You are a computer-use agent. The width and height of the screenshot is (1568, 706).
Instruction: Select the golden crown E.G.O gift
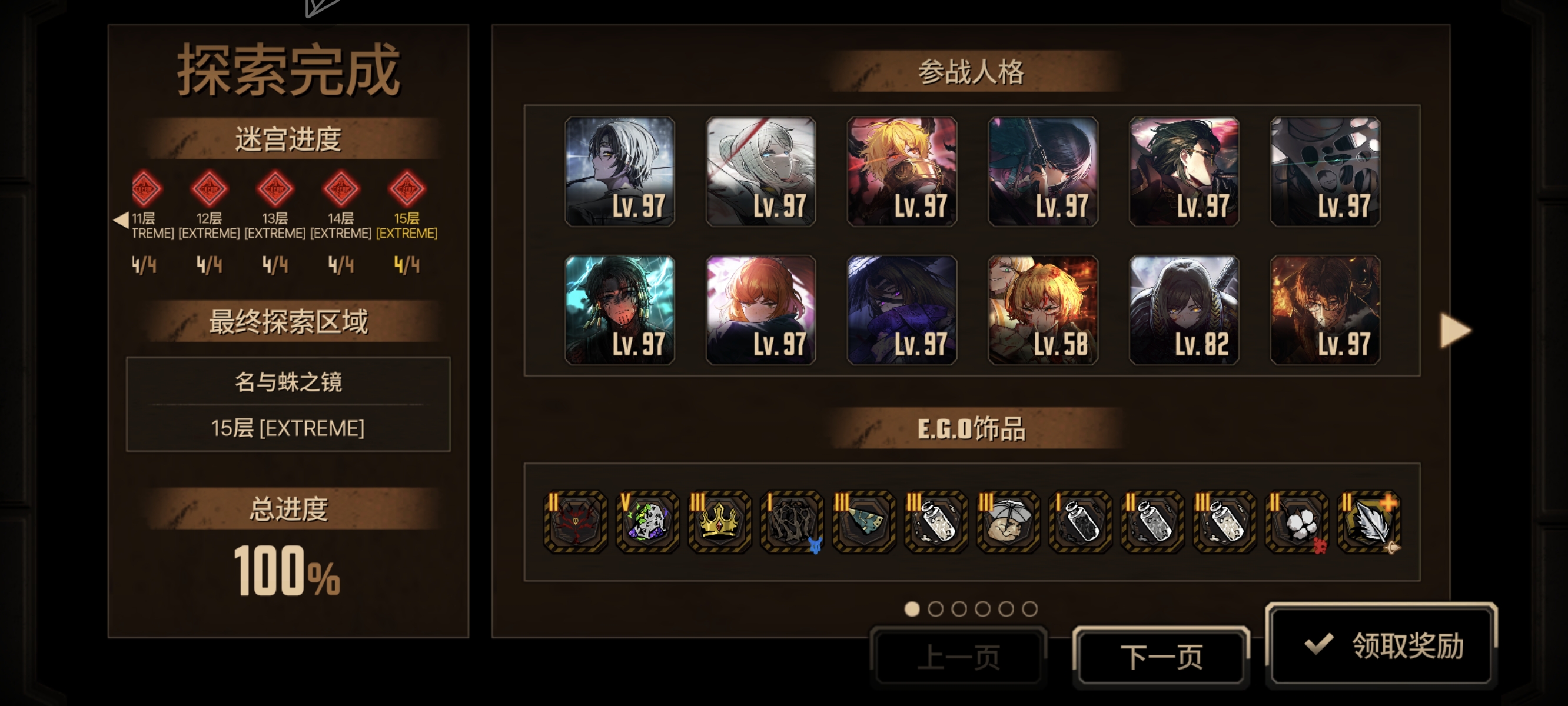(x=719, y=522)
